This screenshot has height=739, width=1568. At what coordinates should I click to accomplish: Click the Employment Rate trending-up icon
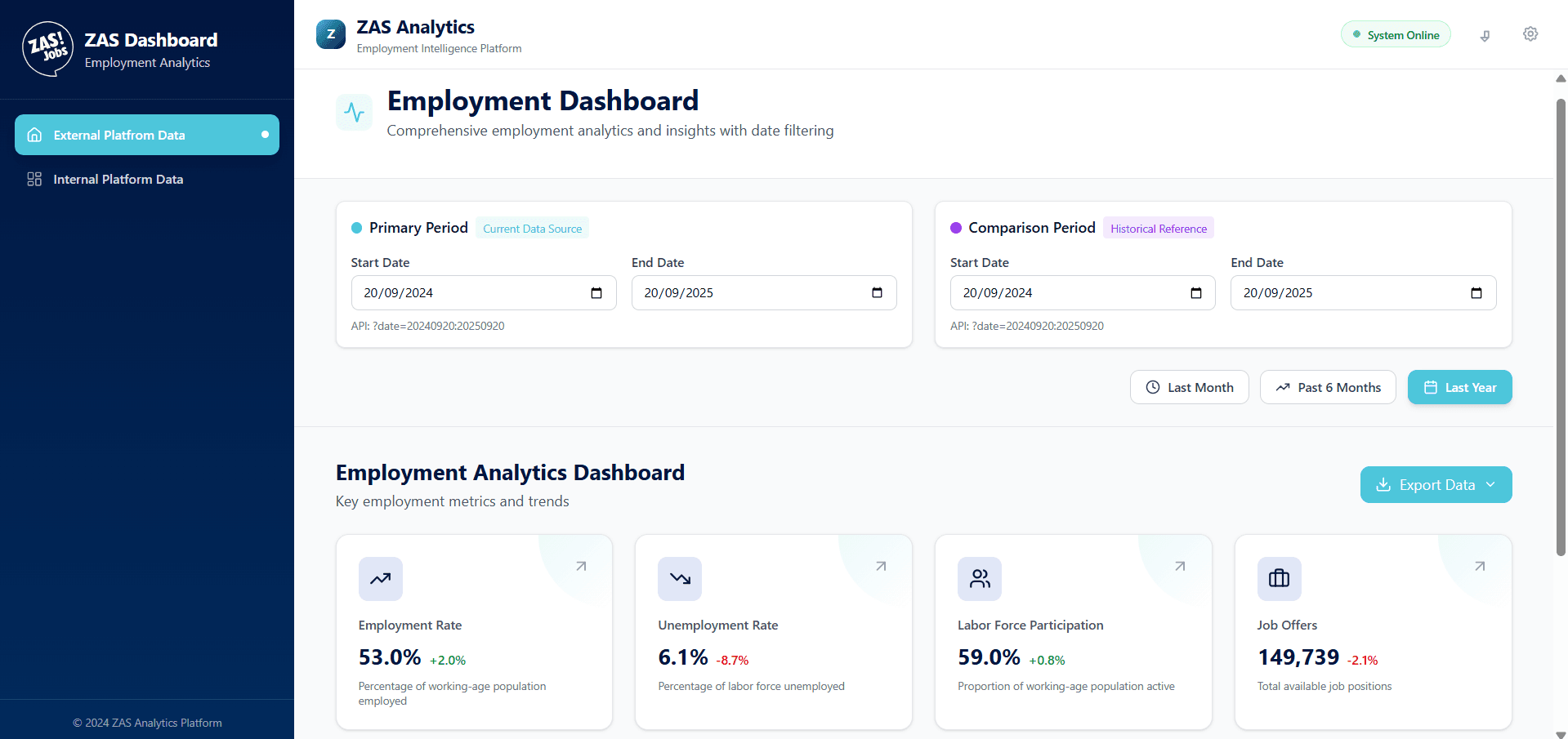(x=380, y=579)
